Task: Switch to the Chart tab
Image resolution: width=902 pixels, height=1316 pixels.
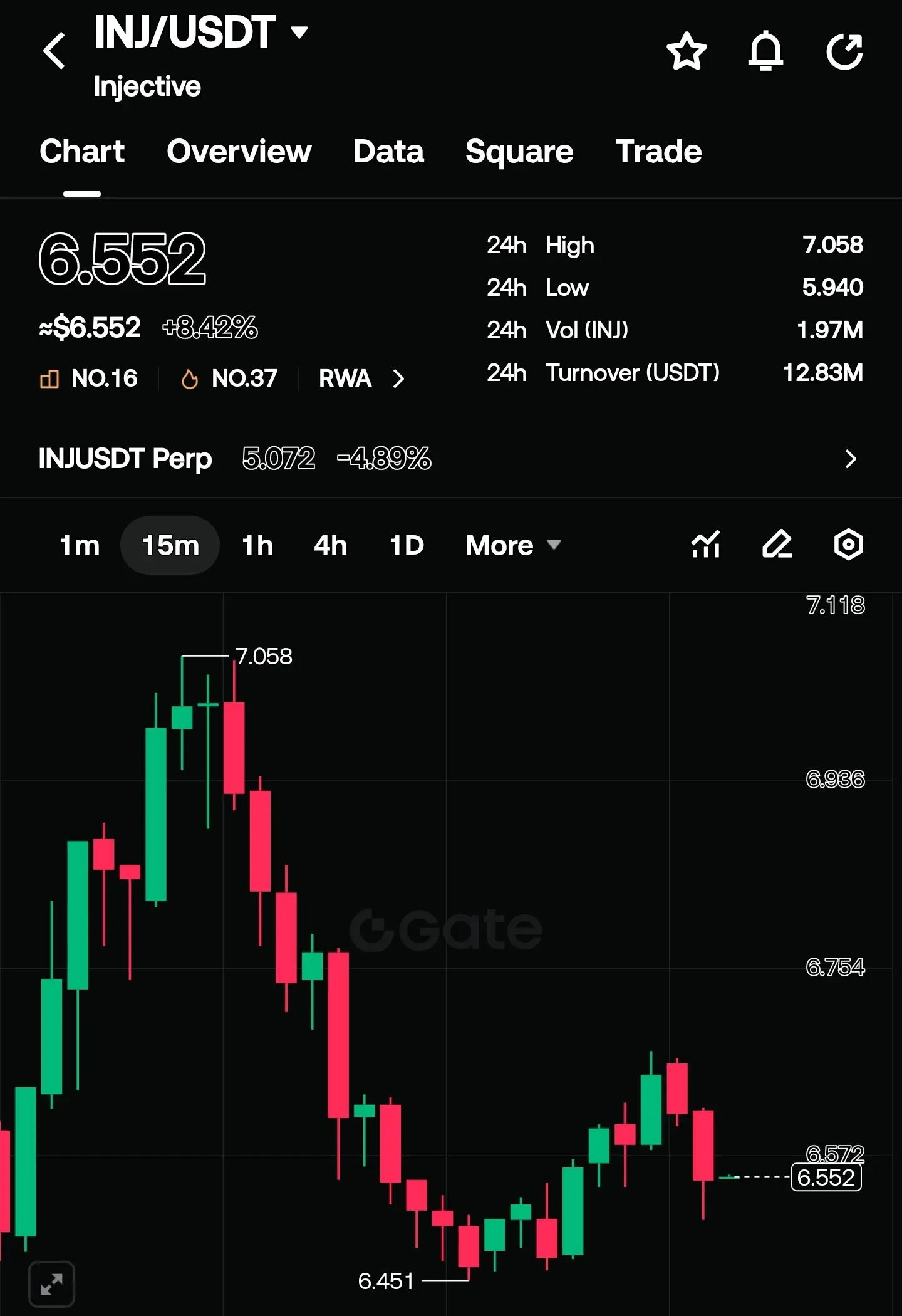Action: 82,152
